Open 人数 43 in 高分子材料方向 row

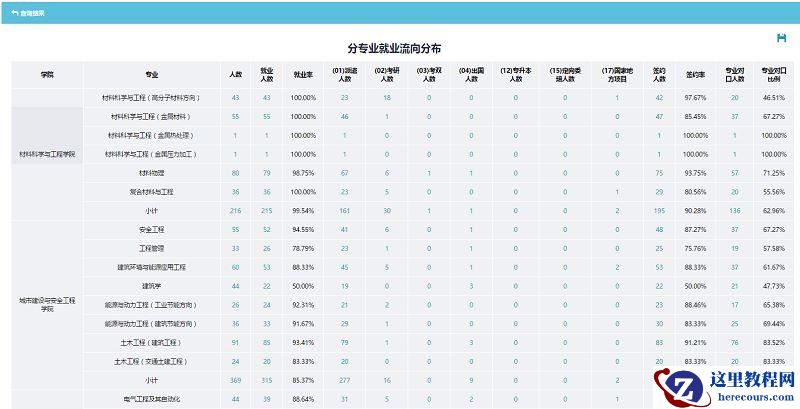pos(235,98)
